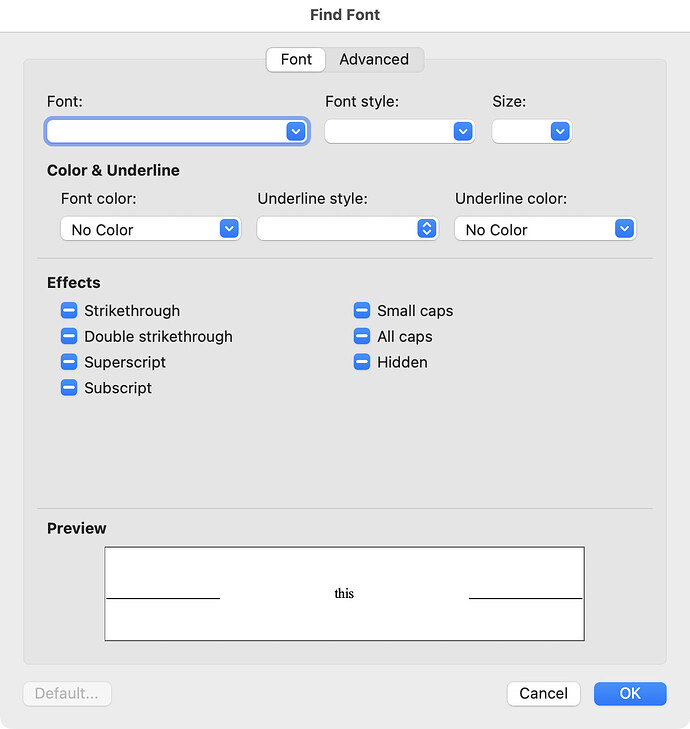690x729 pixels.
Task: Open the Font style dropdown arrow
Action: click(463, 131)
